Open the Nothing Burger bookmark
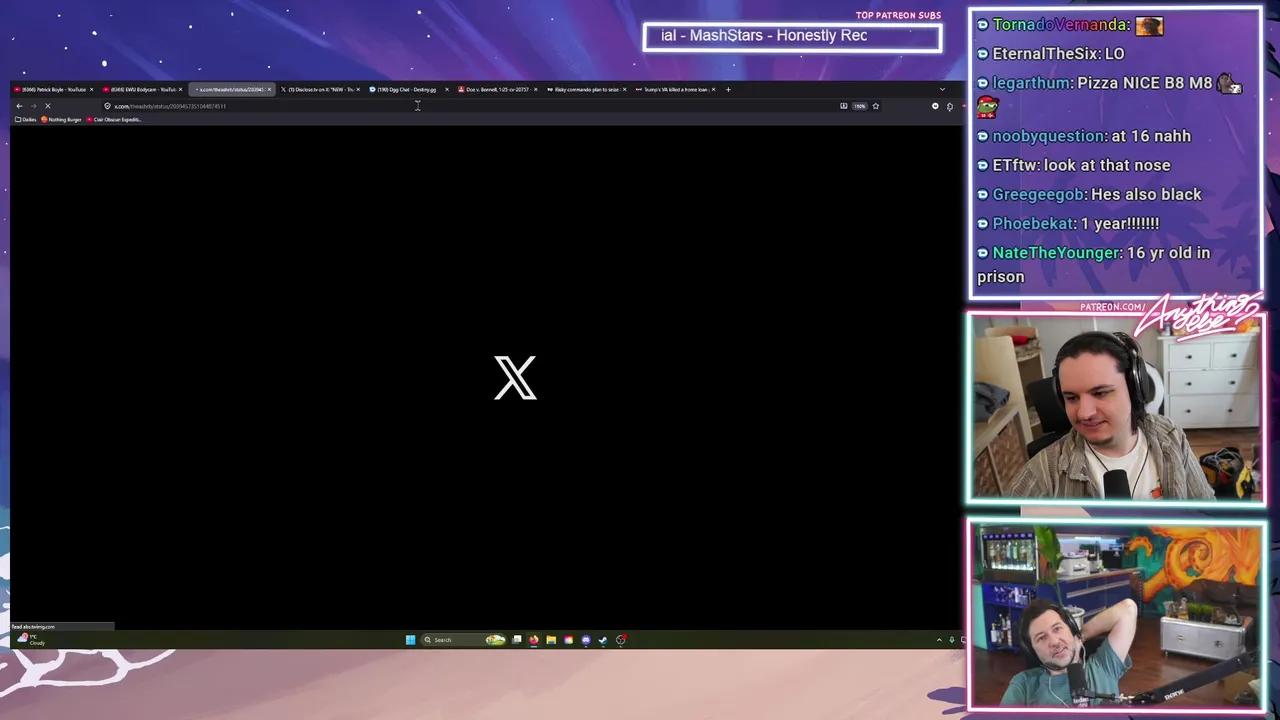 (x=61, y=119)
